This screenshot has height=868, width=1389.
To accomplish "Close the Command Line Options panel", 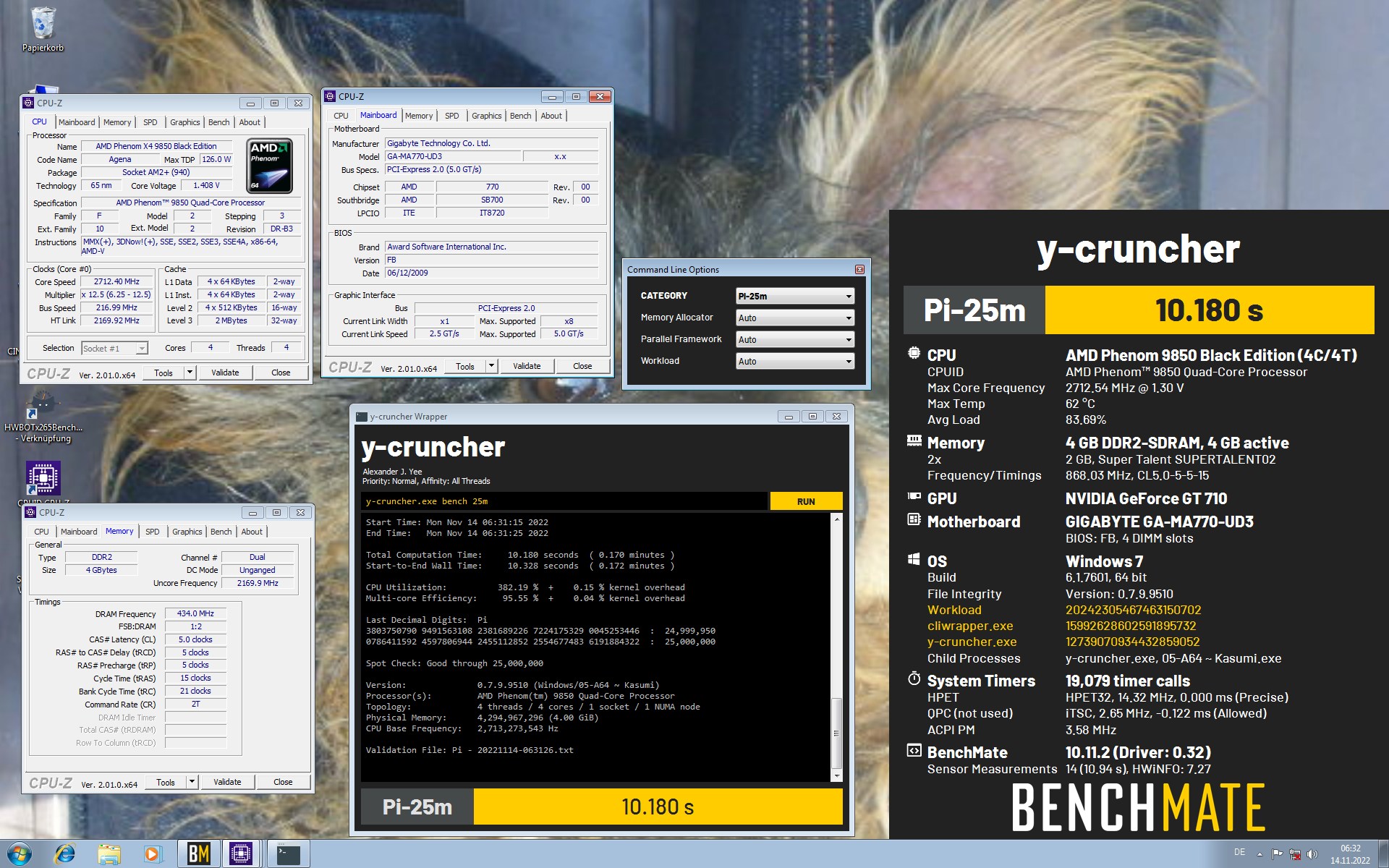I will click(859, 270).
